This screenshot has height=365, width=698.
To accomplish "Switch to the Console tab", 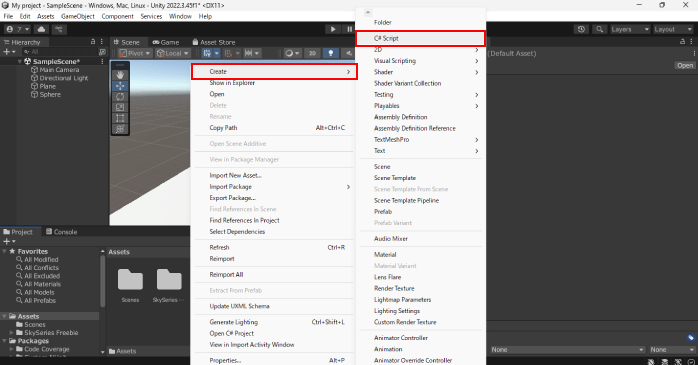I will tap(61, 232).
